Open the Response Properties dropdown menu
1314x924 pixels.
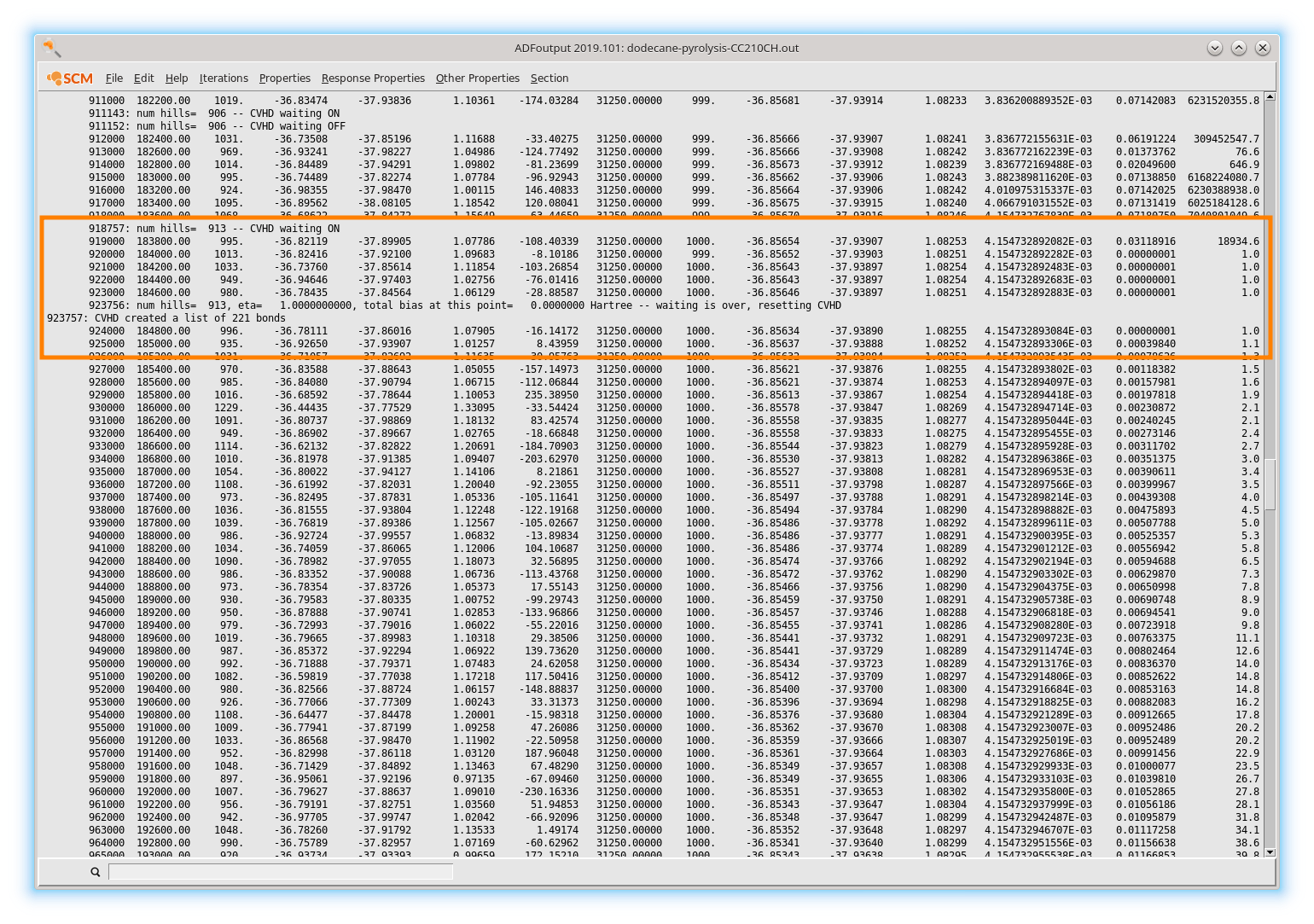[x=373, y=78]
